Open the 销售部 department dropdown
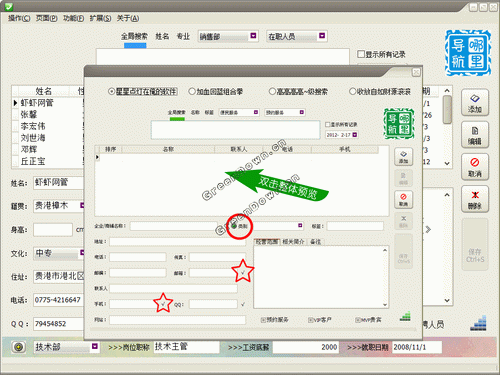The width and height of the screenshot is (500, 375). 253,36
